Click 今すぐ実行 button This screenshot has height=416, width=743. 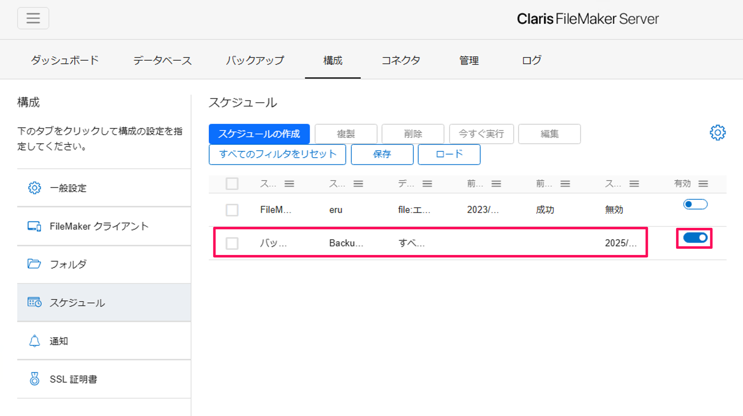pyautogui.click(x=481, y=134)
